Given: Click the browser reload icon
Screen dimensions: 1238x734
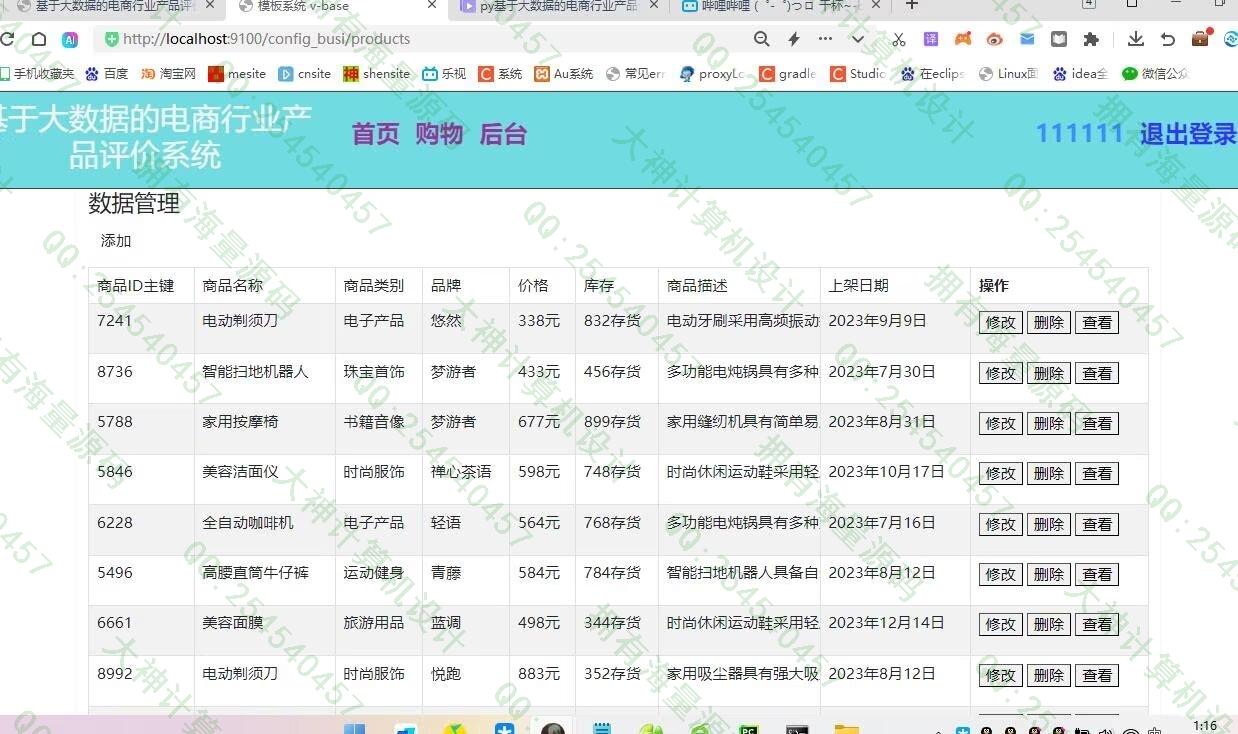Looking at the screenshot, I should tap(7, 39).
